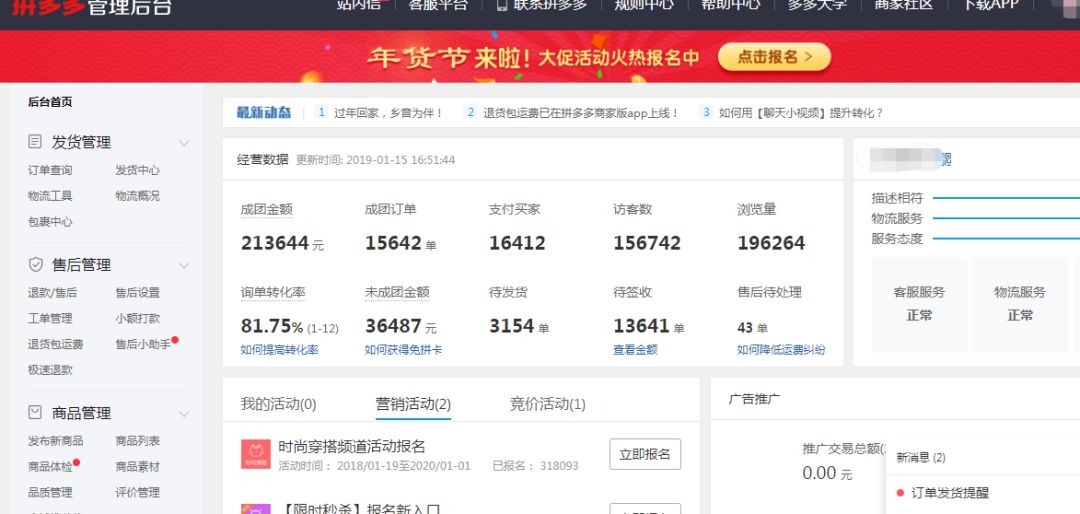This screenshot has width=1080, height=514.
Task: Collapse the 商品管理 section chevron
Action: point(184,414)
